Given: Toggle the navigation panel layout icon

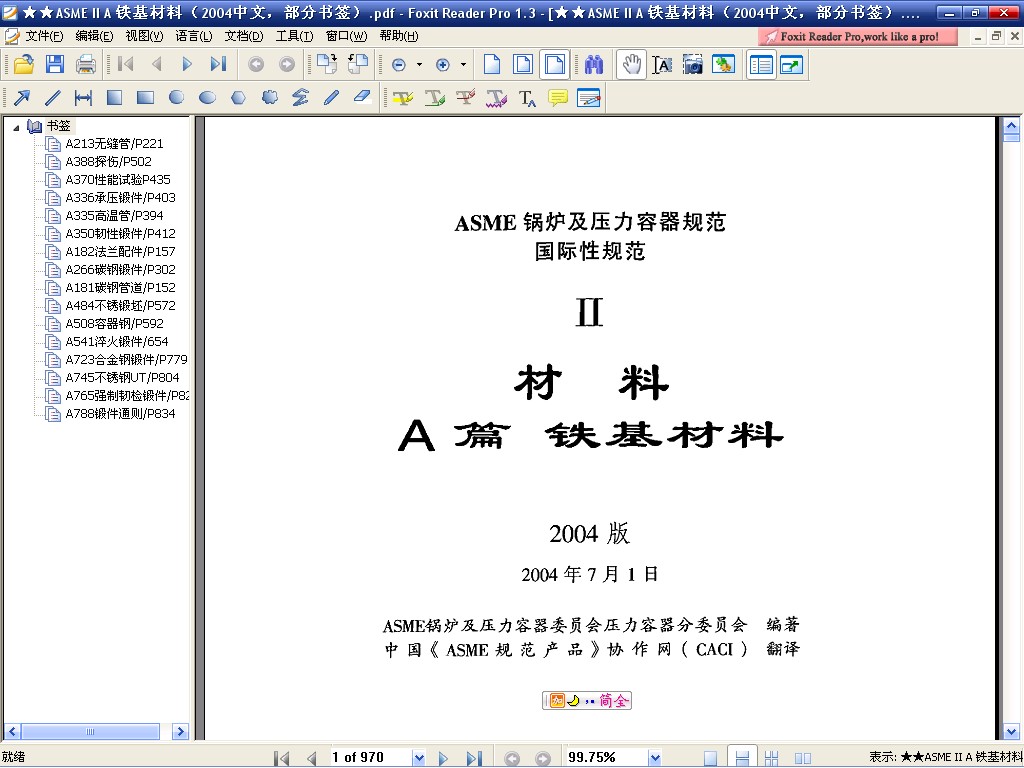Looking at the screenshot, I should [761, 65].
